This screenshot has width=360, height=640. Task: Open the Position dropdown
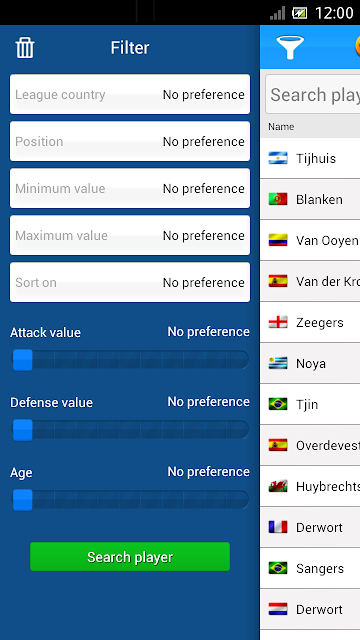click(130, 141)
